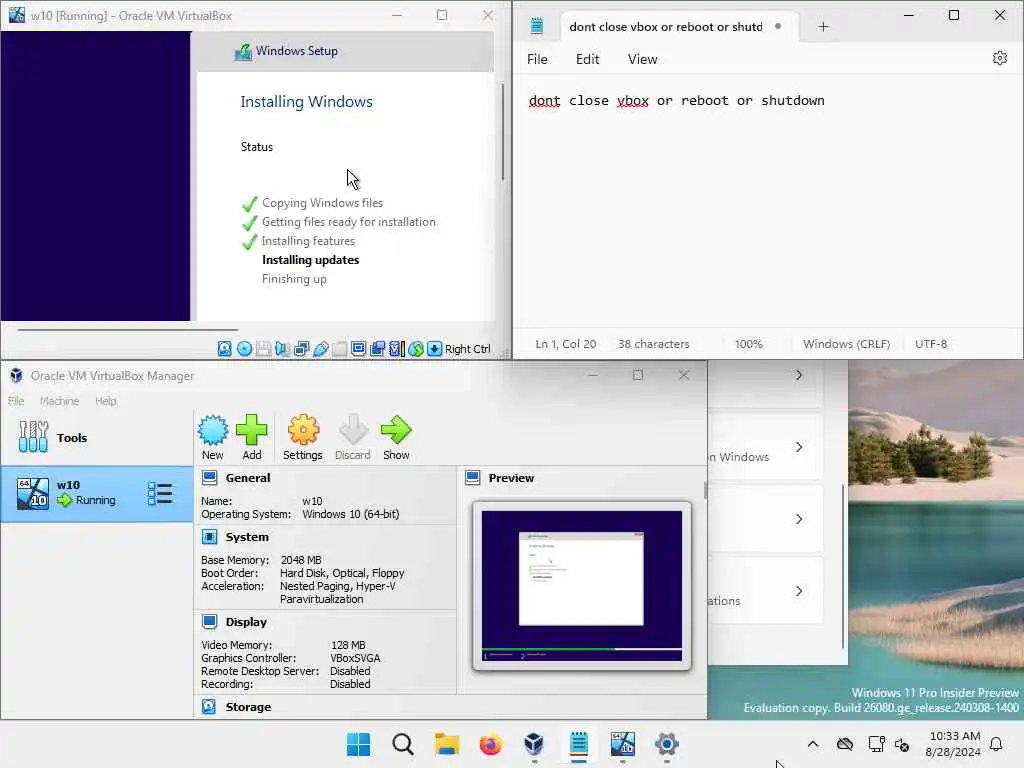Click Show to bring up the w10 VM window
Viewport: 1024px width, 768px height.
tap(396, 437)
